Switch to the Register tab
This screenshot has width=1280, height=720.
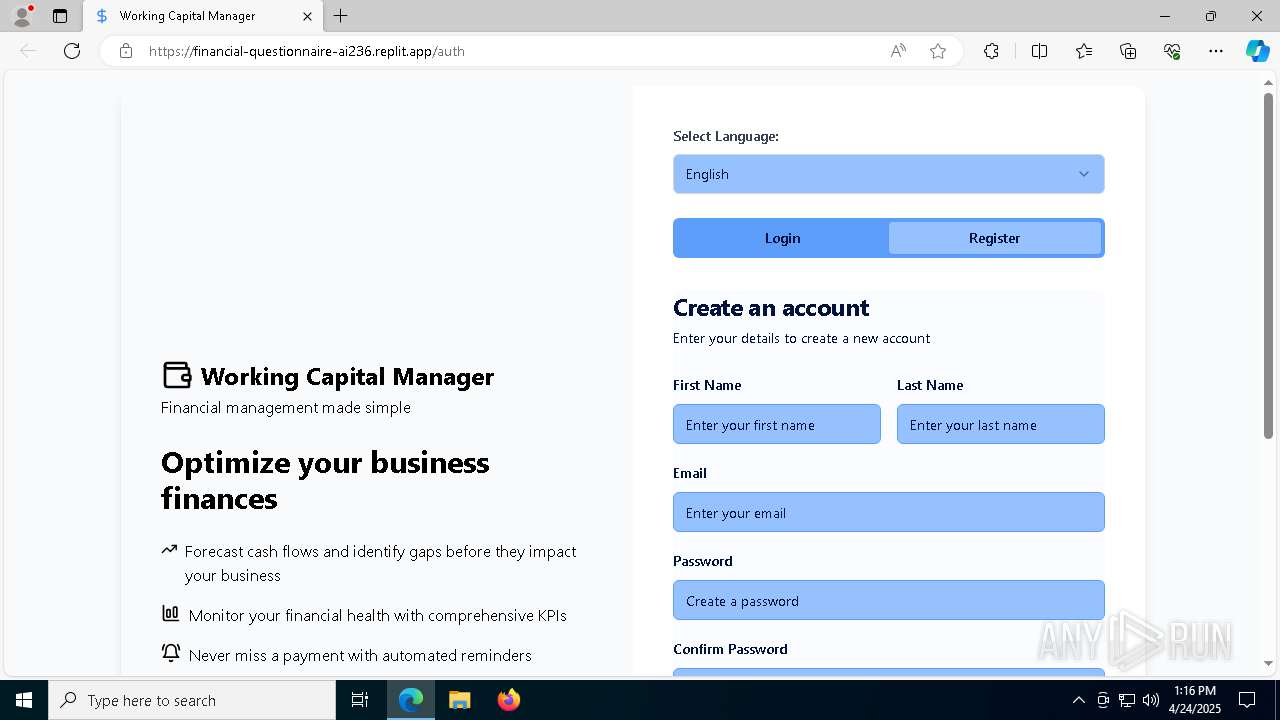994,238
